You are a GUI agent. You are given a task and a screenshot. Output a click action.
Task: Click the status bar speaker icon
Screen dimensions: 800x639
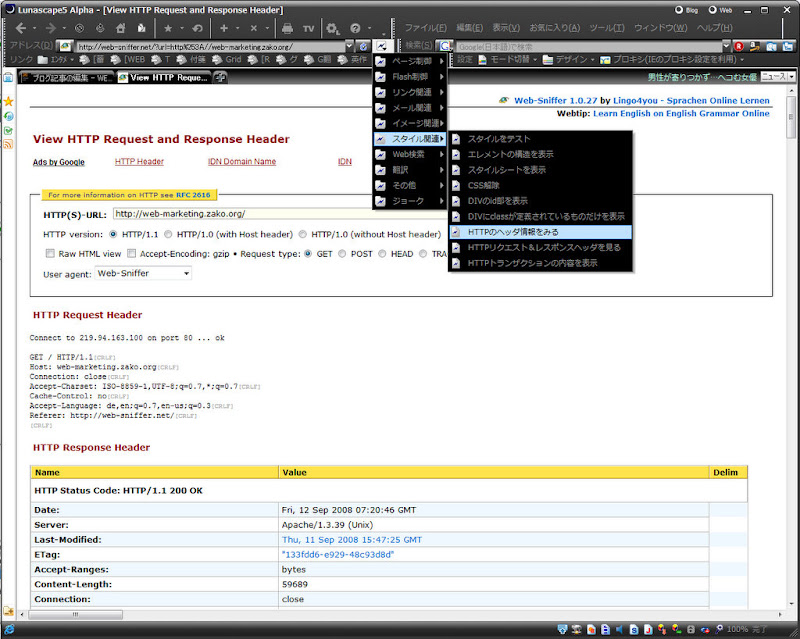tap(619, 629)
